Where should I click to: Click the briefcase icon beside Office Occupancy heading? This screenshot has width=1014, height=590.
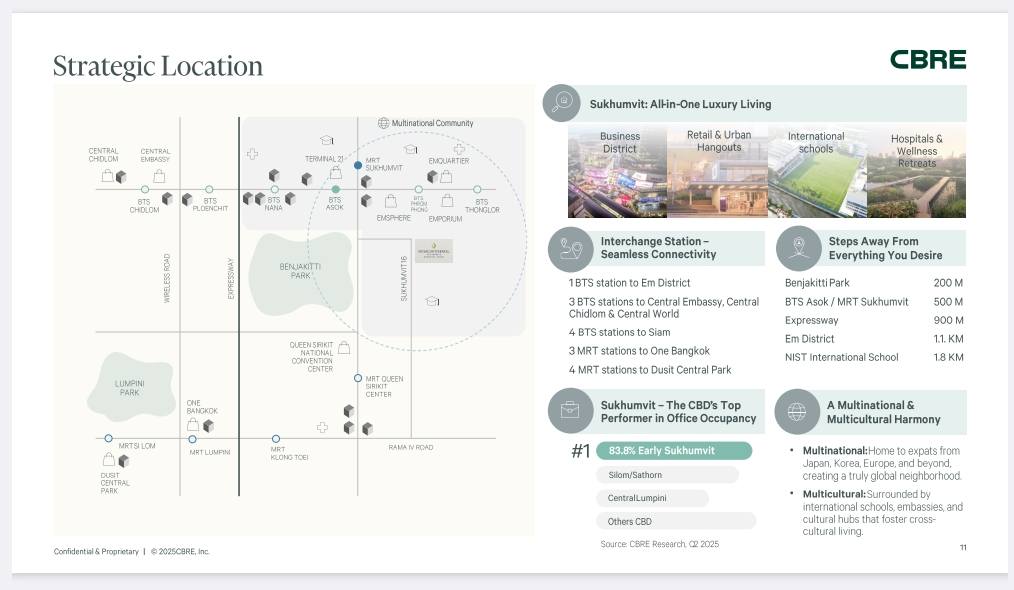[569, 410]
